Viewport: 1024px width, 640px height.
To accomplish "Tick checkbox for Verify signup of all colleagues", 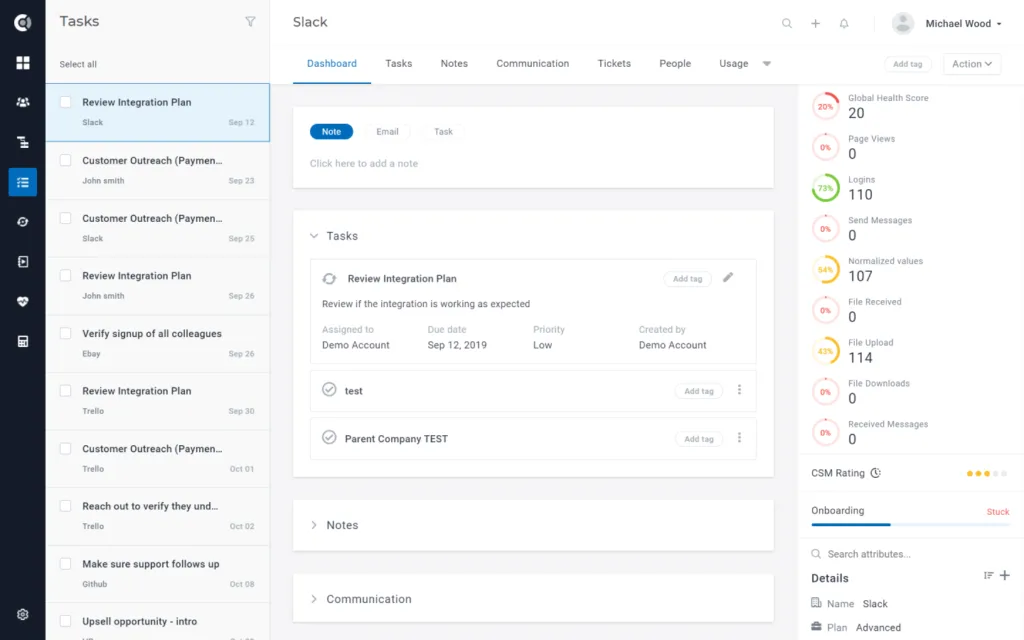I will click(x=65, y=333).
